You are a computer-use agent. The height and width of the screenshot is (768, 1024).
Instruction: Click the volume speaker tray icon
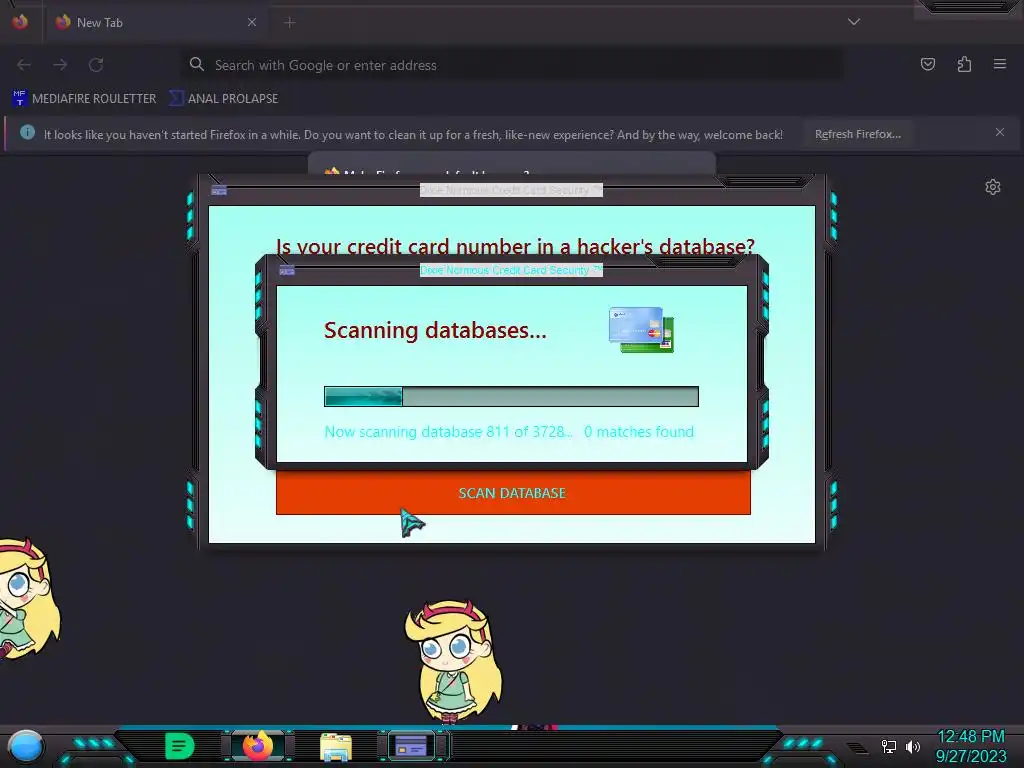tap(912, 746)
